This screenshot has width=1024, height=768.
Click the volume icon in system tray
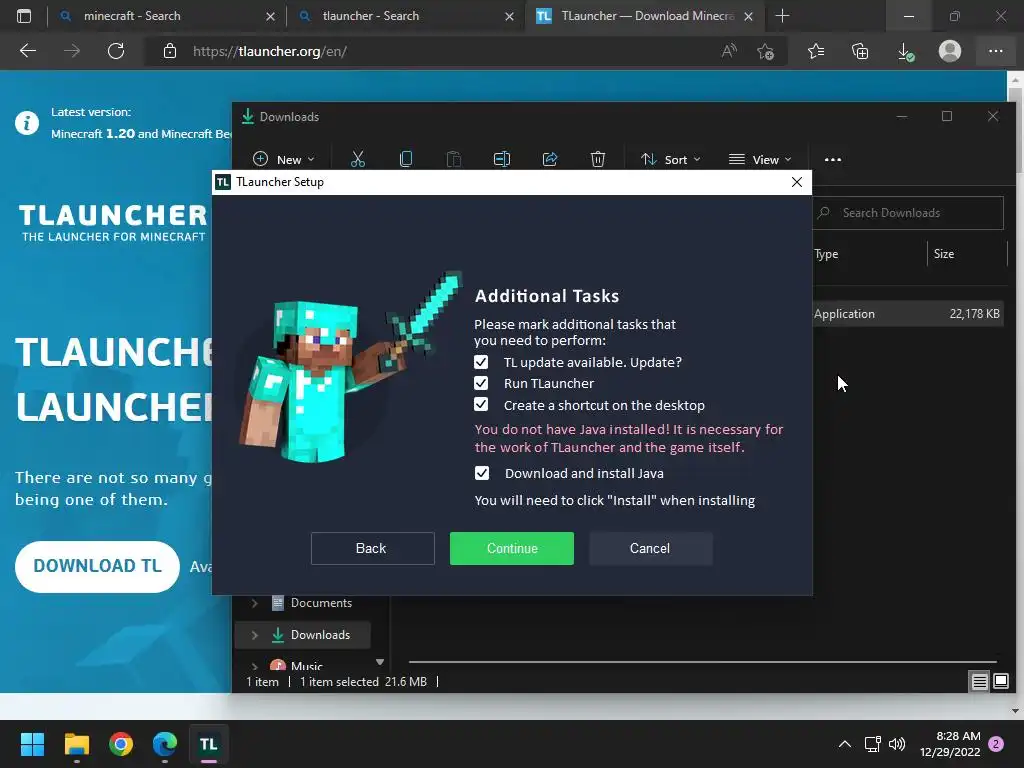[x=897, y=744]
